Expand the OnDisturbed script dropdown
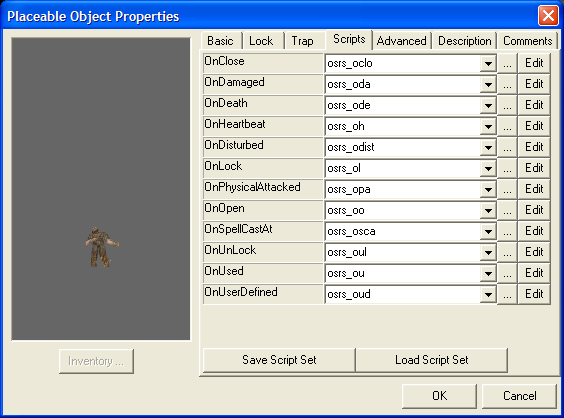Viewport: 564px width, 418px height. pos(488,147)
